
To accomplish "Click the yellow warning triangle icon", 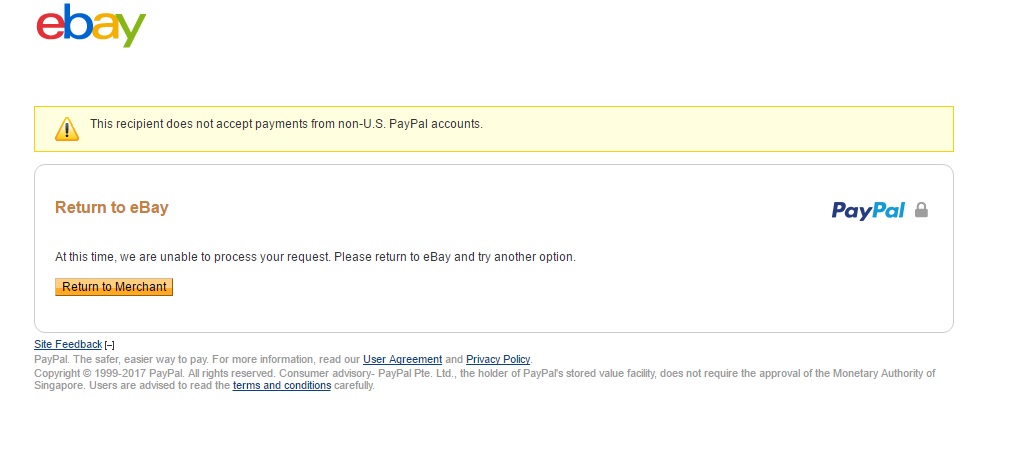I will click(x=66, y=128).
